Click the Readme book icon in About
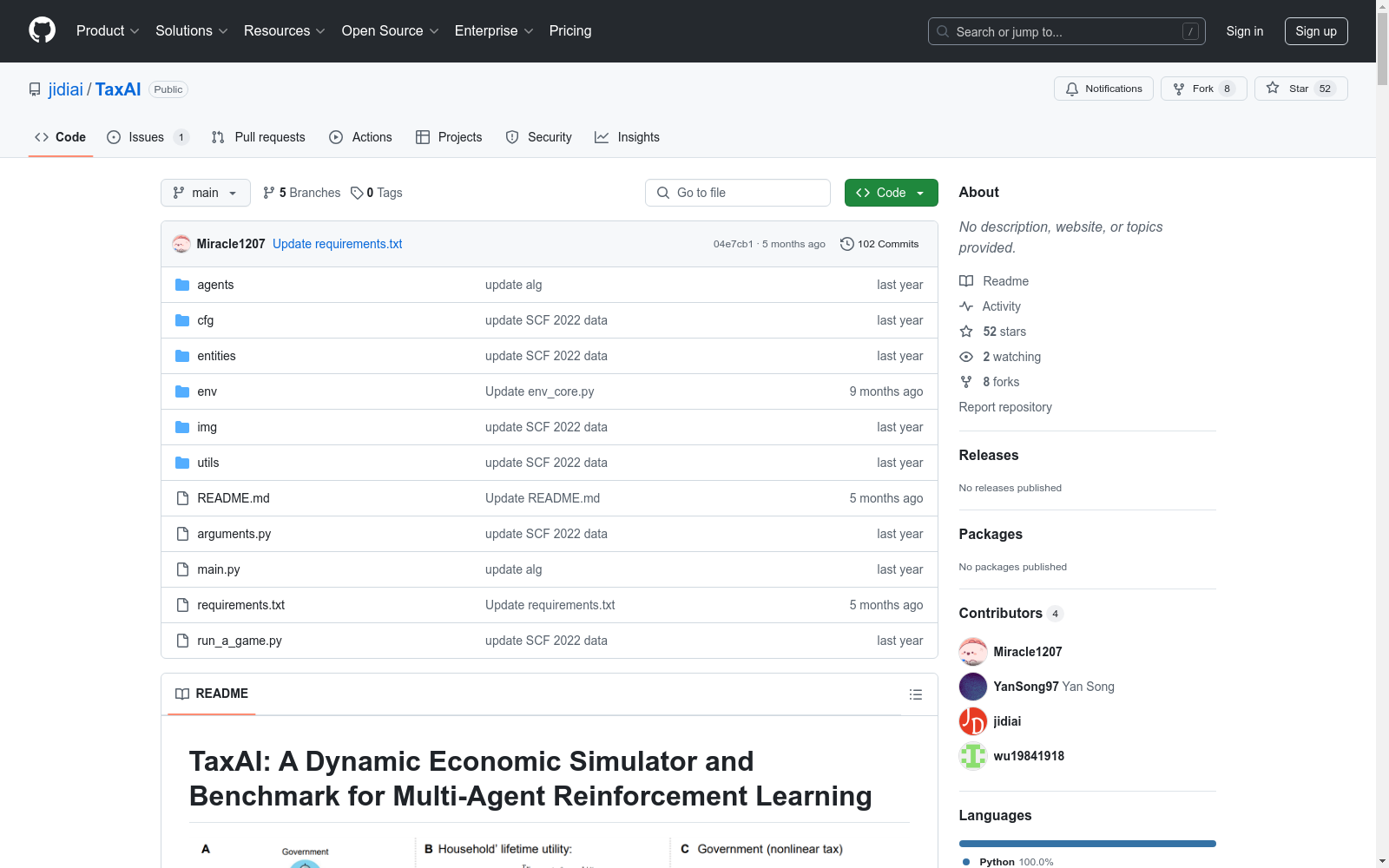This screenshot has width=1389, height=868. click(x=966, y=281)
